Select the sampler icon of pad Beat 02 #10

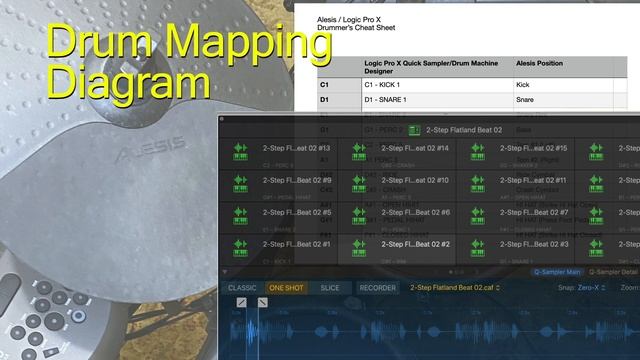(359, 184)
